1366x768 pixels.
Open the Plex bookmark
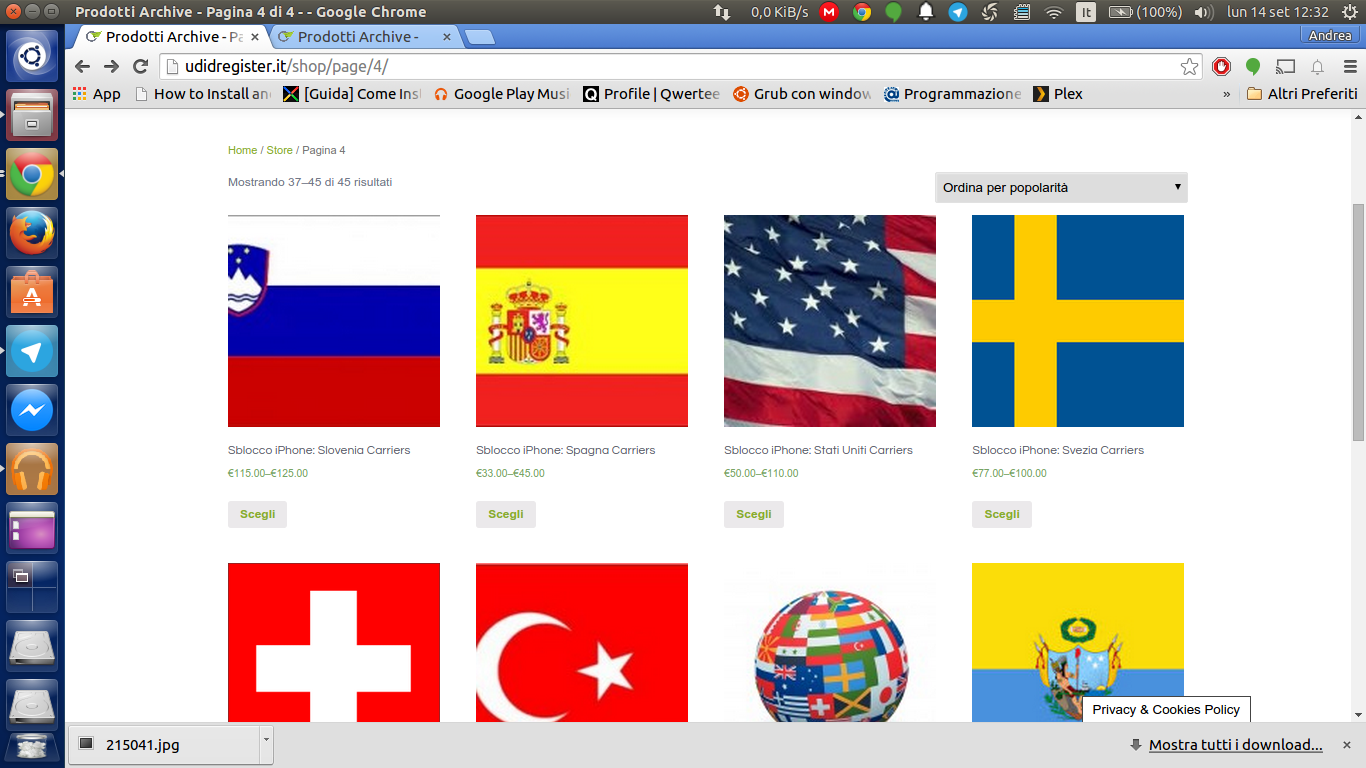[1058, 94]
